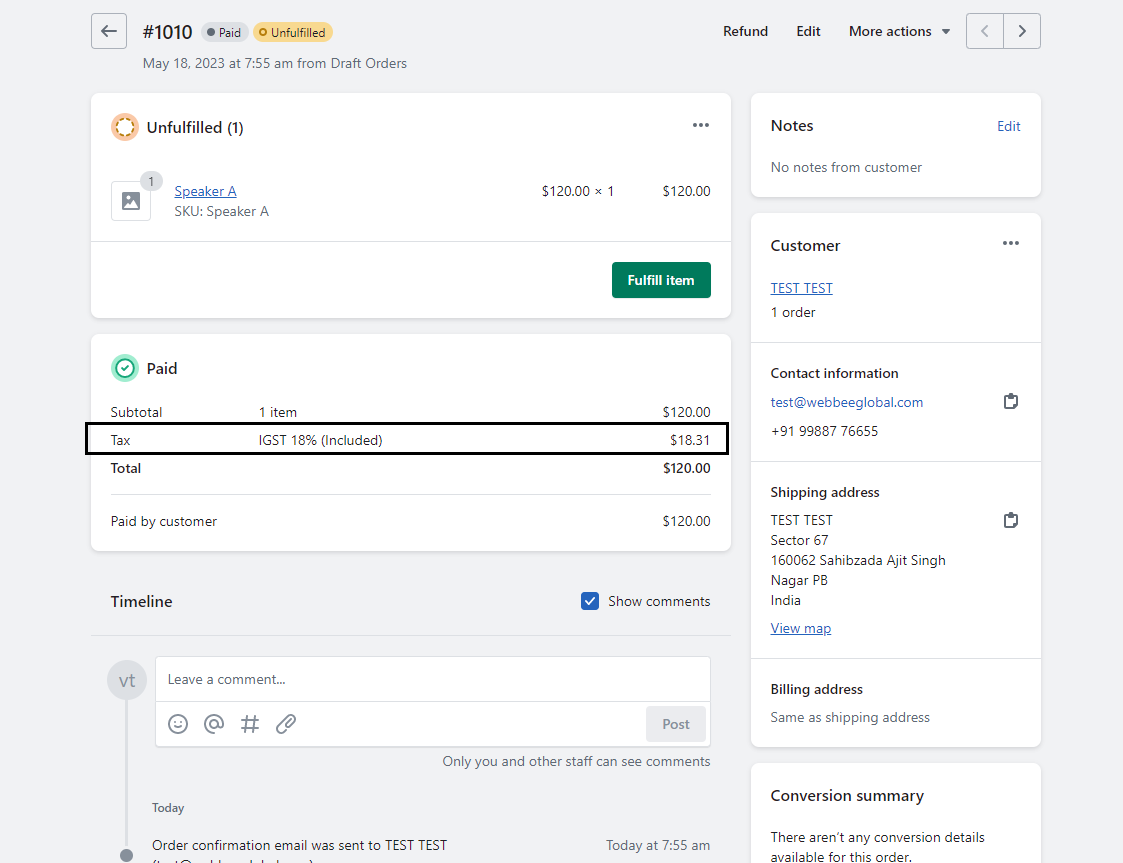Go to the next order arrow

pyautogui.click(x=1022, y=31)
